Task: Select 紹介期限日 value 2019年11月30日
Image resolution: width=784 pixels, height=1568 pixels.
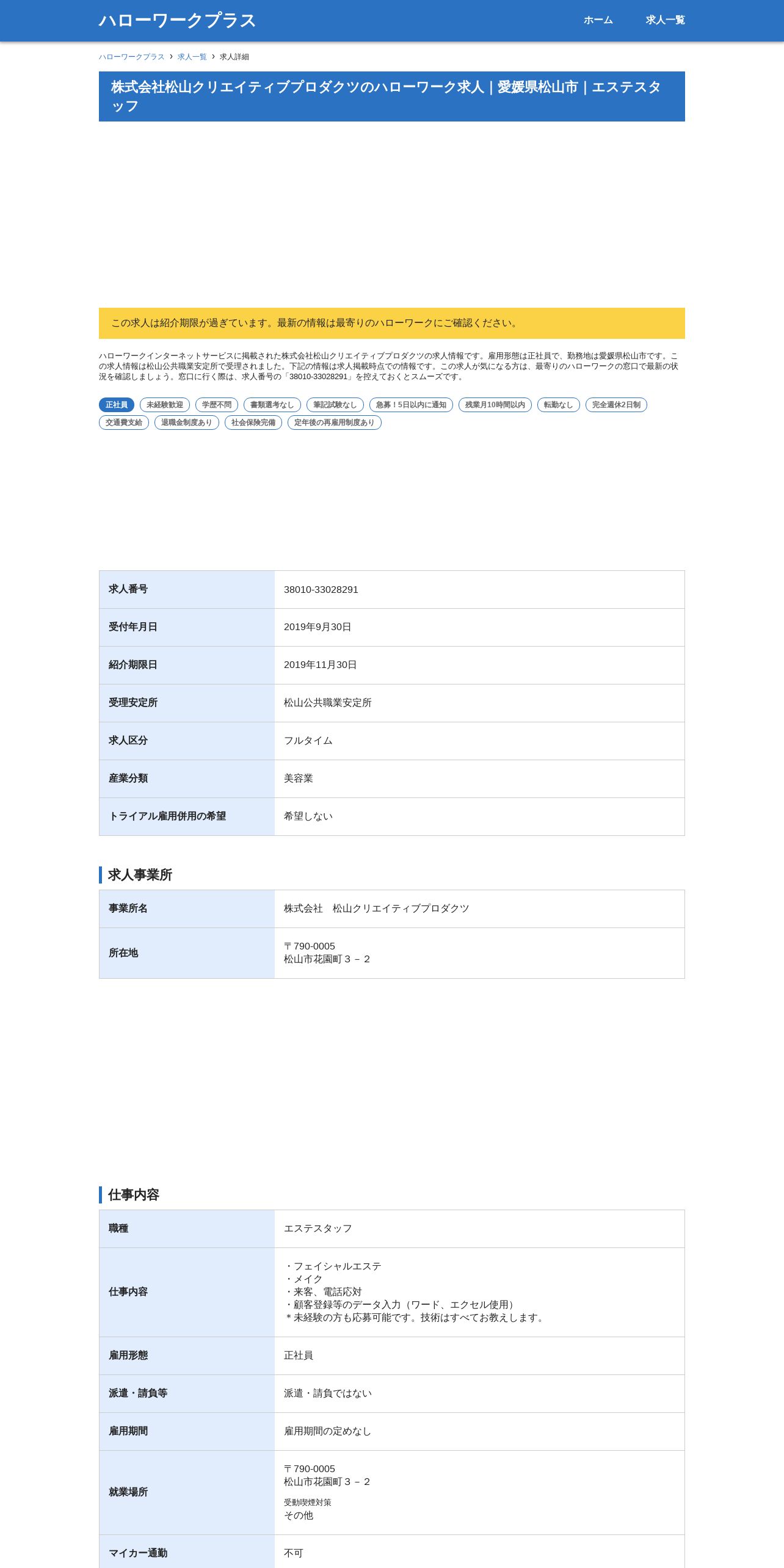Action: (321, 665)
